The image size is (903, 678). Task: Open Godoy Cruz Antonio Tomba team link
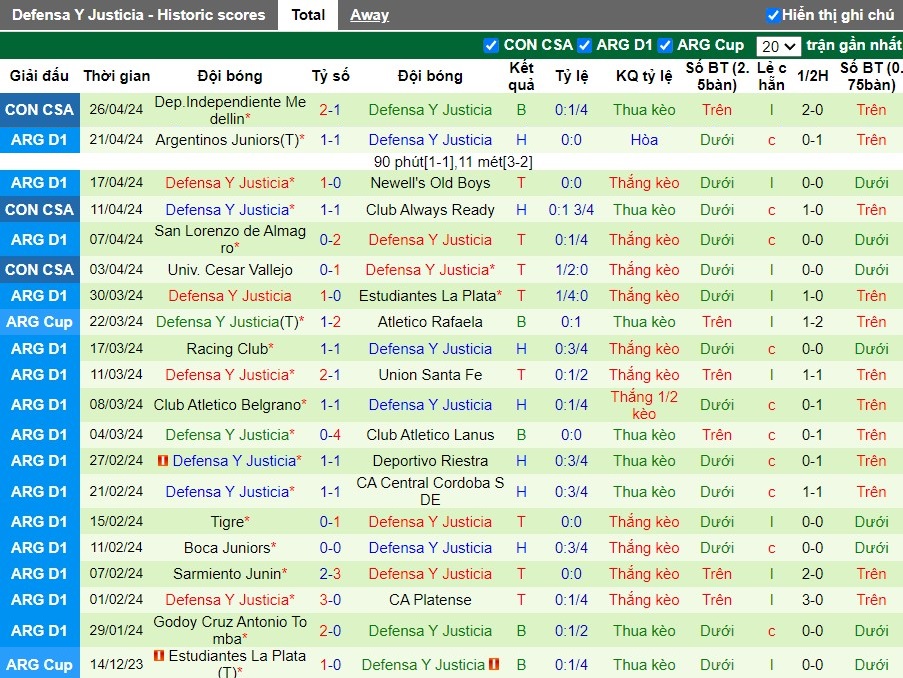pyautogui.click(x=230, y=631)
